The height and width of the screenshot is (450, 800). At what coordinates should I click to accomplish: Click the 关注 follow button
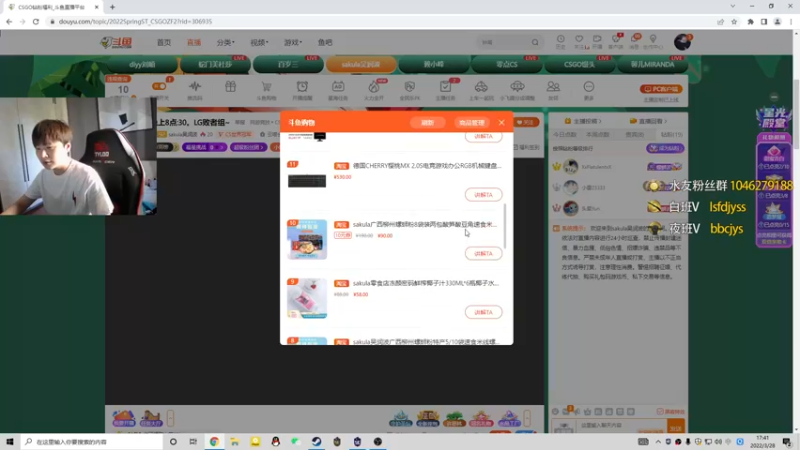(x=526, y=122)
